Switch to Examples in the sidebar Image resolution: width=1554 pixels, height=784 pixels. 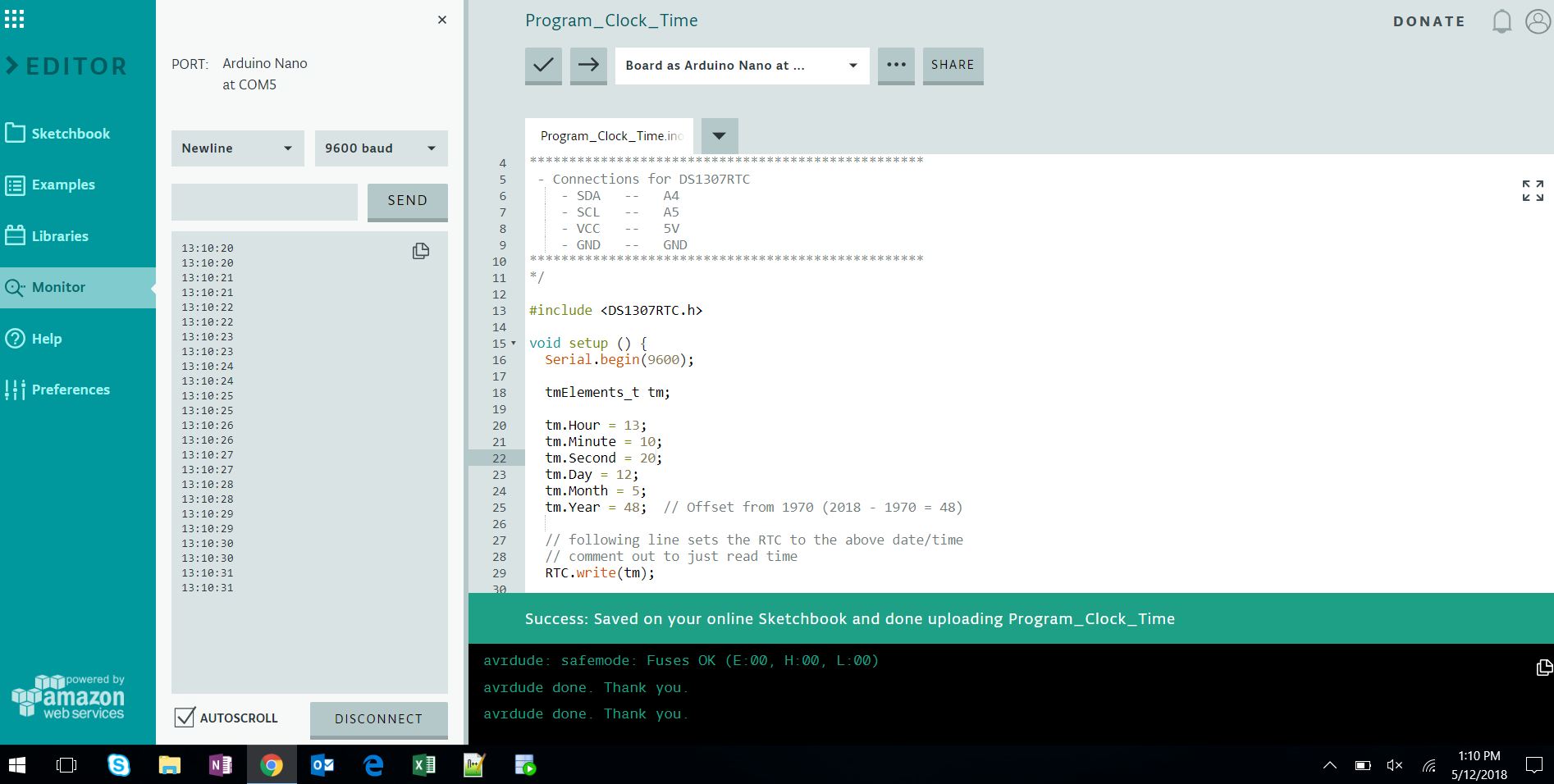63,185
